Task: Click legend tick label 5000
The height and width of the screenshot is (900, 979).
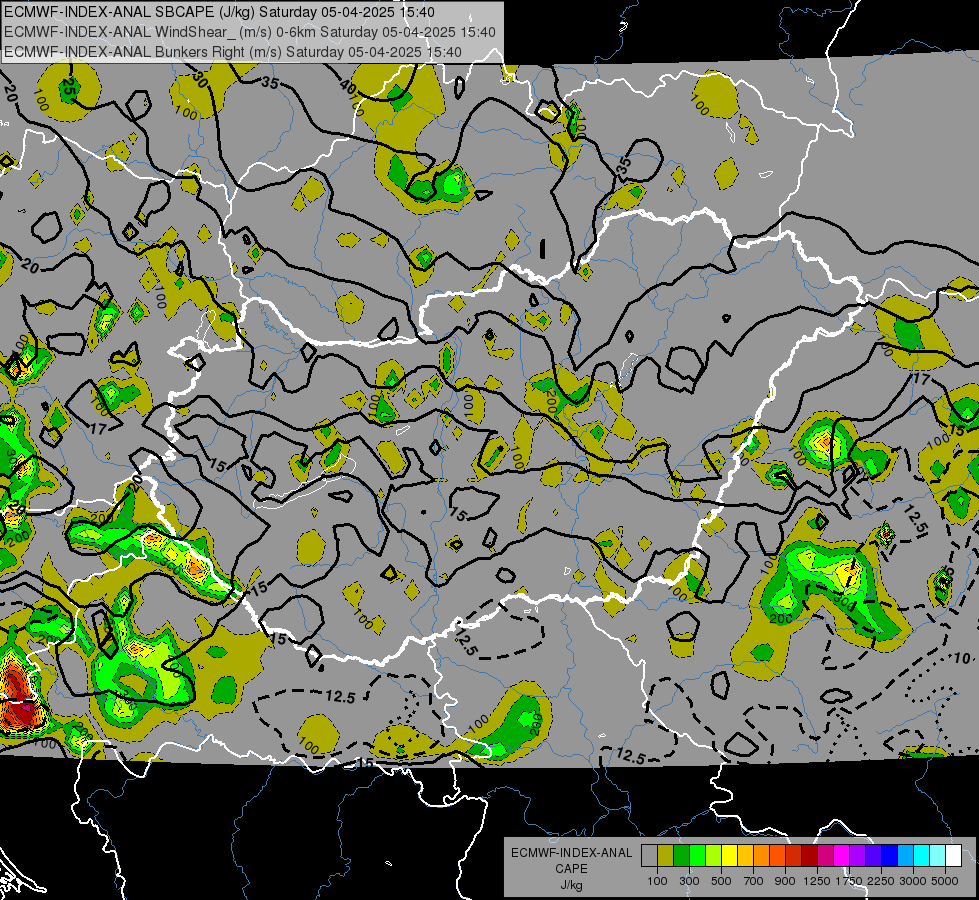Action: [945, 881]
